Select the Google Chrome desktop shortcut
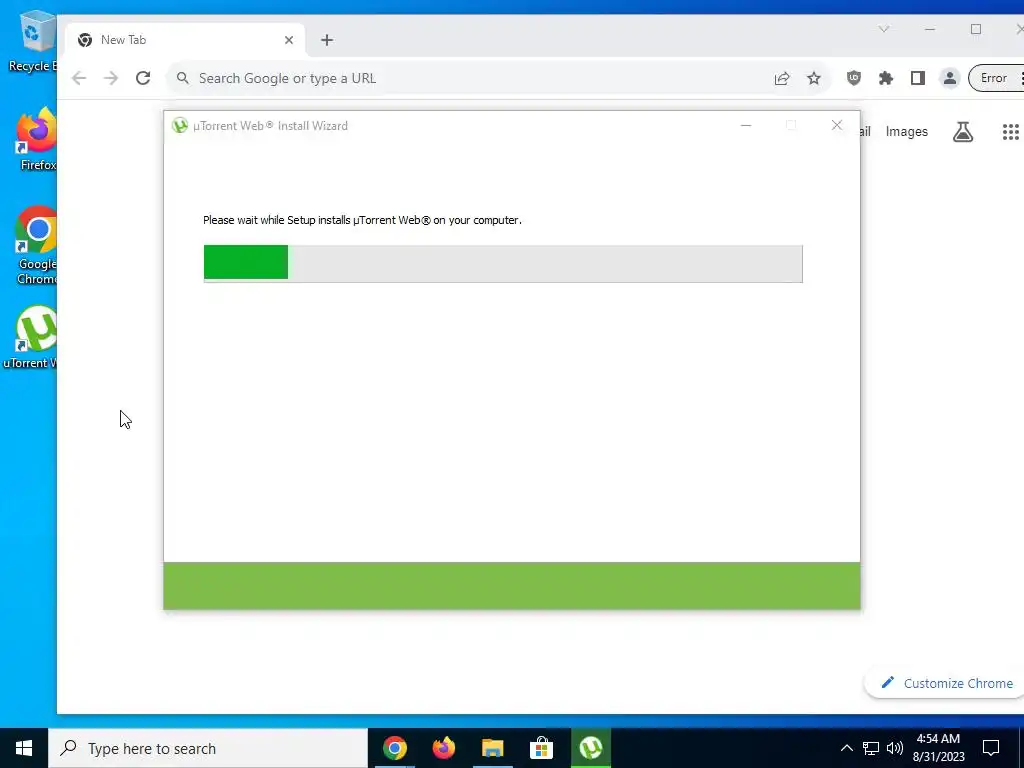This screenshot has width=1024, height=768. [36, 246]
